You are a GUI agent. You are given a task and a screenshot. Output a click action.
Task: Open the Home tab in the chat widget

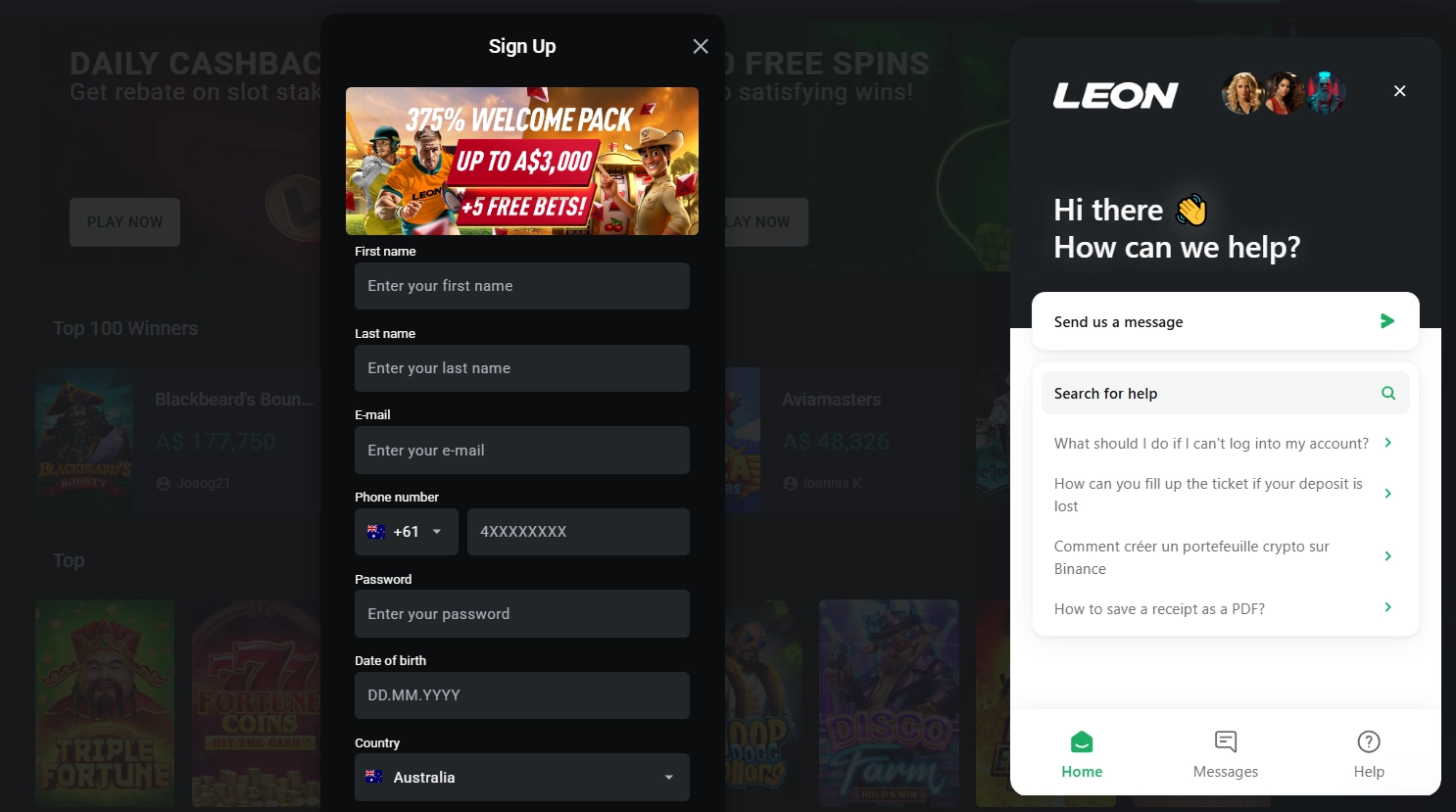pyautogui.click(x=1082, y=754)
